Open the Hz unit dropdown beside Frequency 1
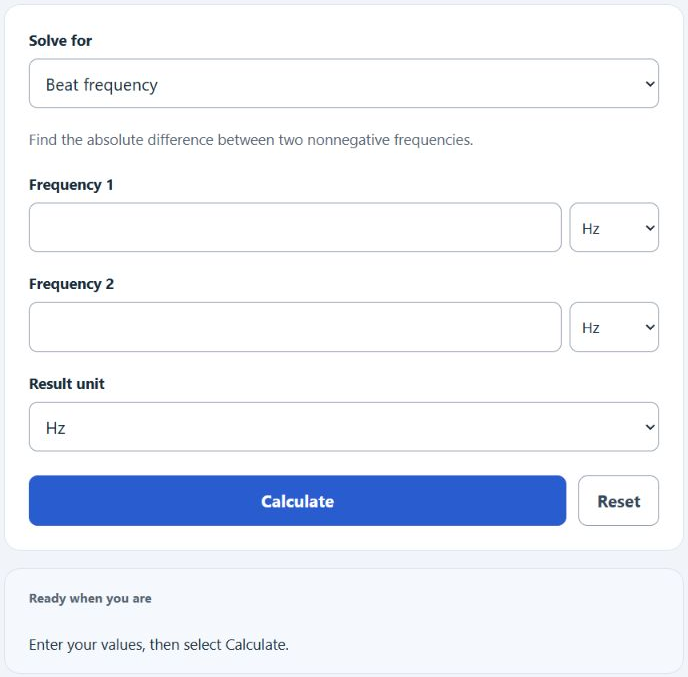Screen dimensions: 688x677 pyautogui.click(x=614, y=227)
